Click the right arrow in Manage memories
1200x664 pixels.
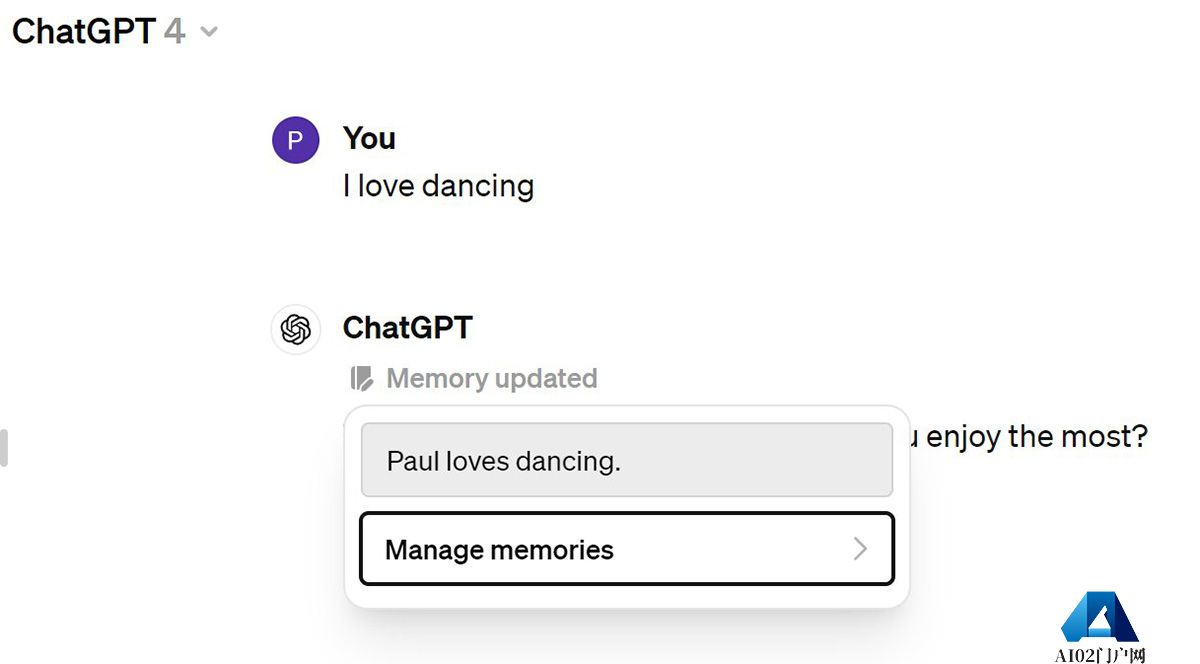[x=860, y=549]
